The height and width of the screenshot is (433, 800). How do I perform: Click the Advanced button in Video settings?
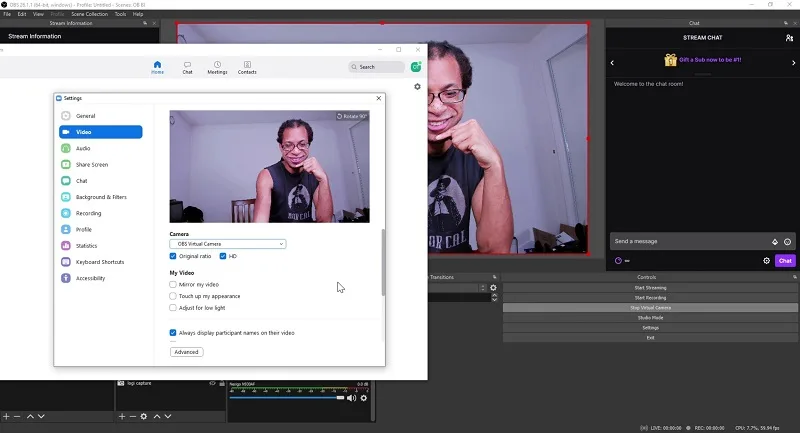click(186, 352)
